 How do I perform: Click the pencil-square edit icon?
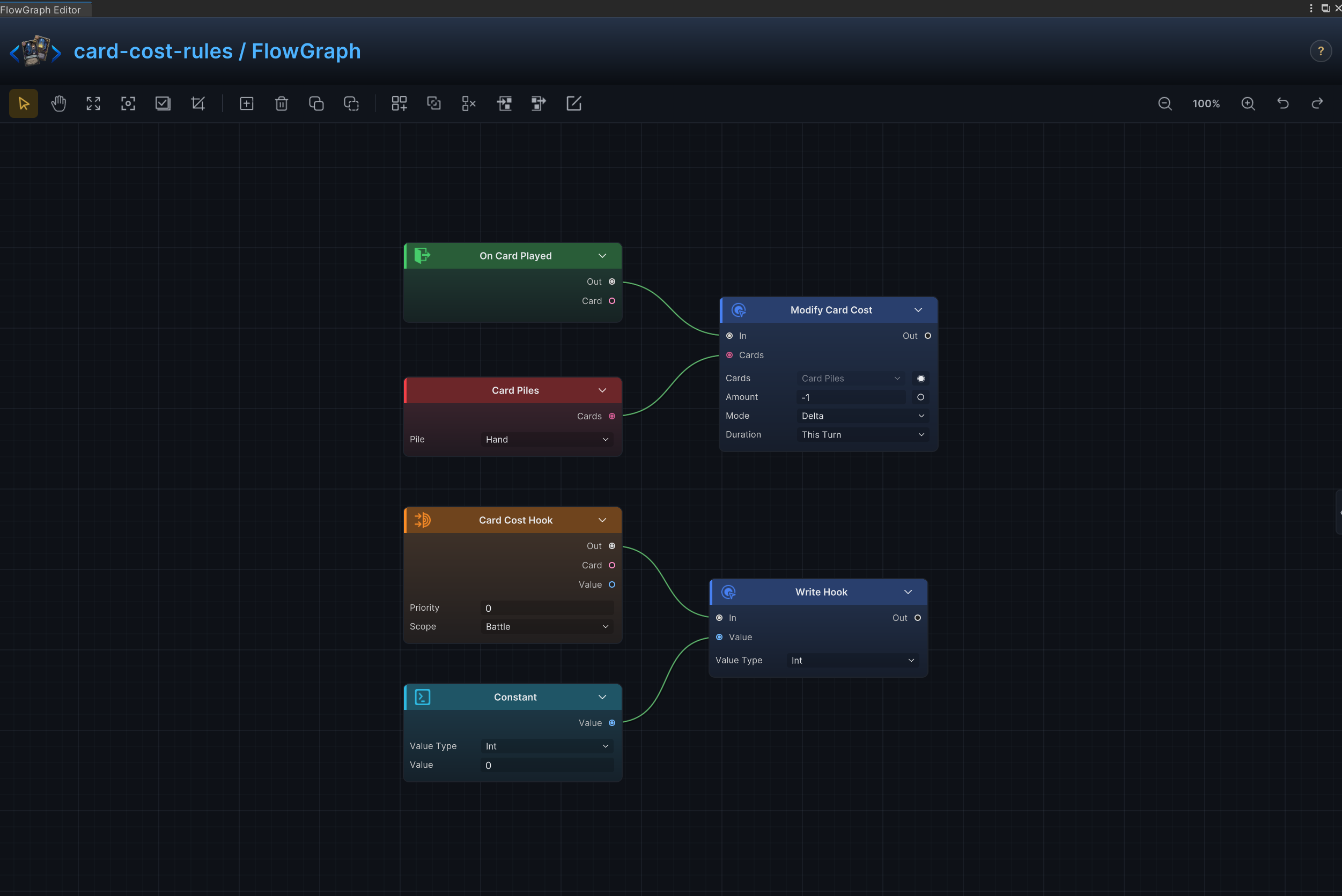coord(573,103)
